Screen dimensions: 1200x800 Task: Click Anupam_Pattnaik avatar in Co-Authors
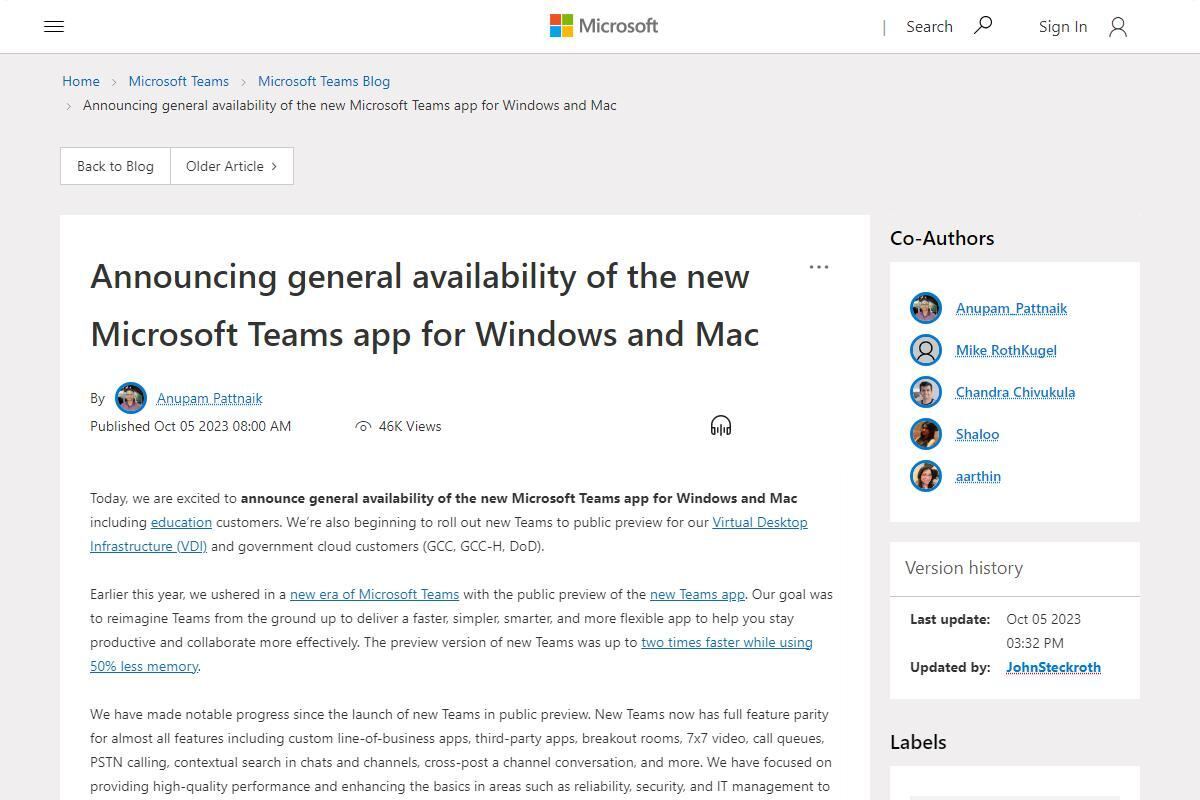coord(926,308)
